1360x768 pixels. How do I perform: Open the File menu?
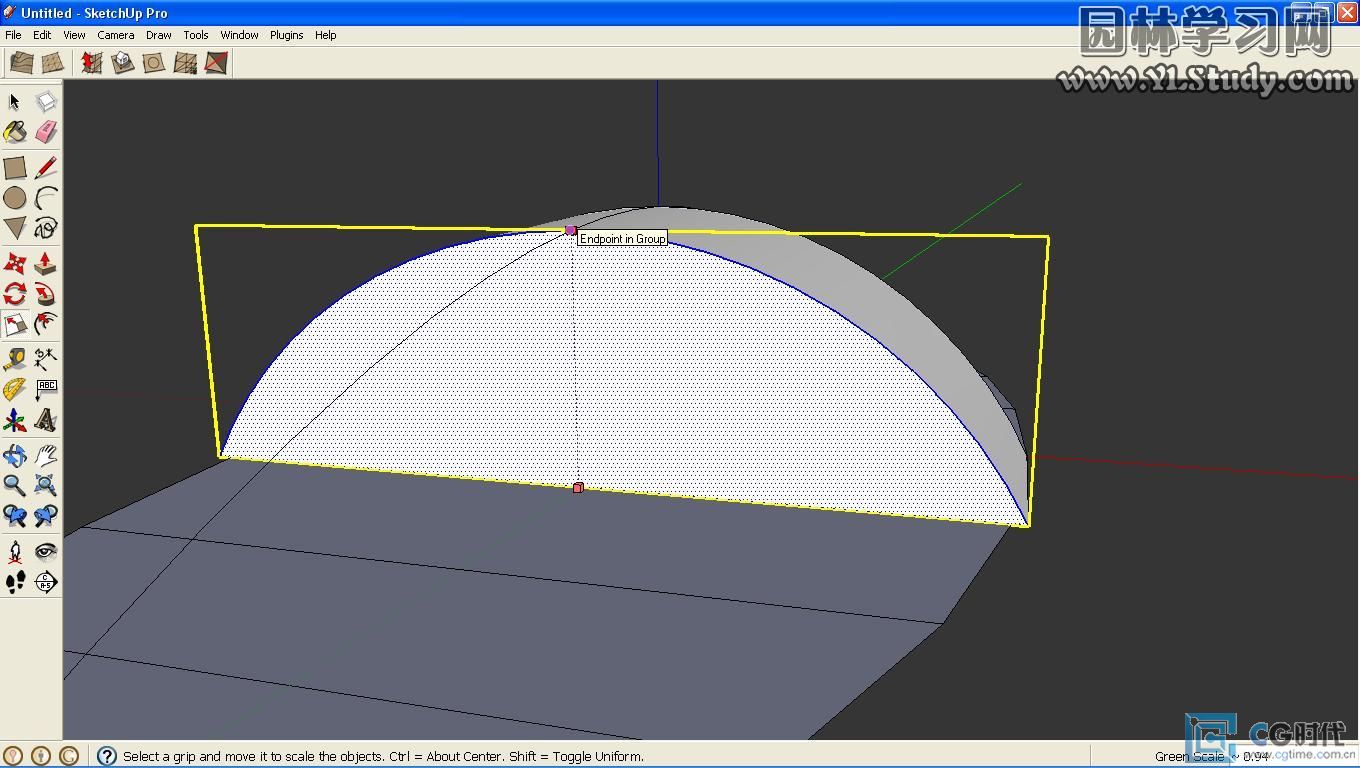(13, 35)
